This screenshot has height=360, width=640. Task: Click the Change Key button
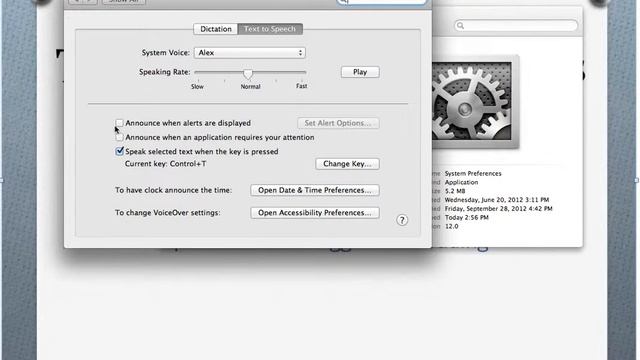coord(347,164)
